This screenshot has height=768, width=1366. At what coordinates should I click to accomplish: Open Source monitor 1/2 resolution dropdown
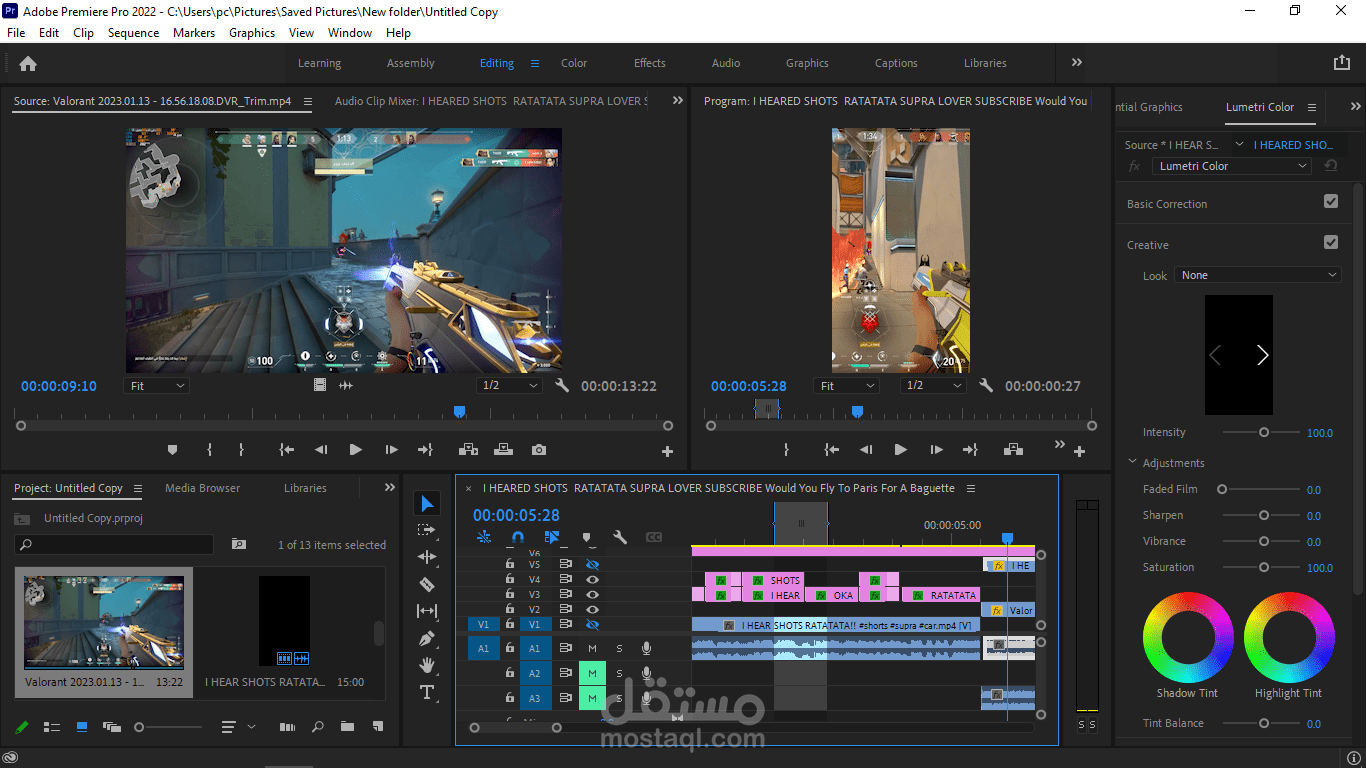pyautogui.click(x=509, y=385)
